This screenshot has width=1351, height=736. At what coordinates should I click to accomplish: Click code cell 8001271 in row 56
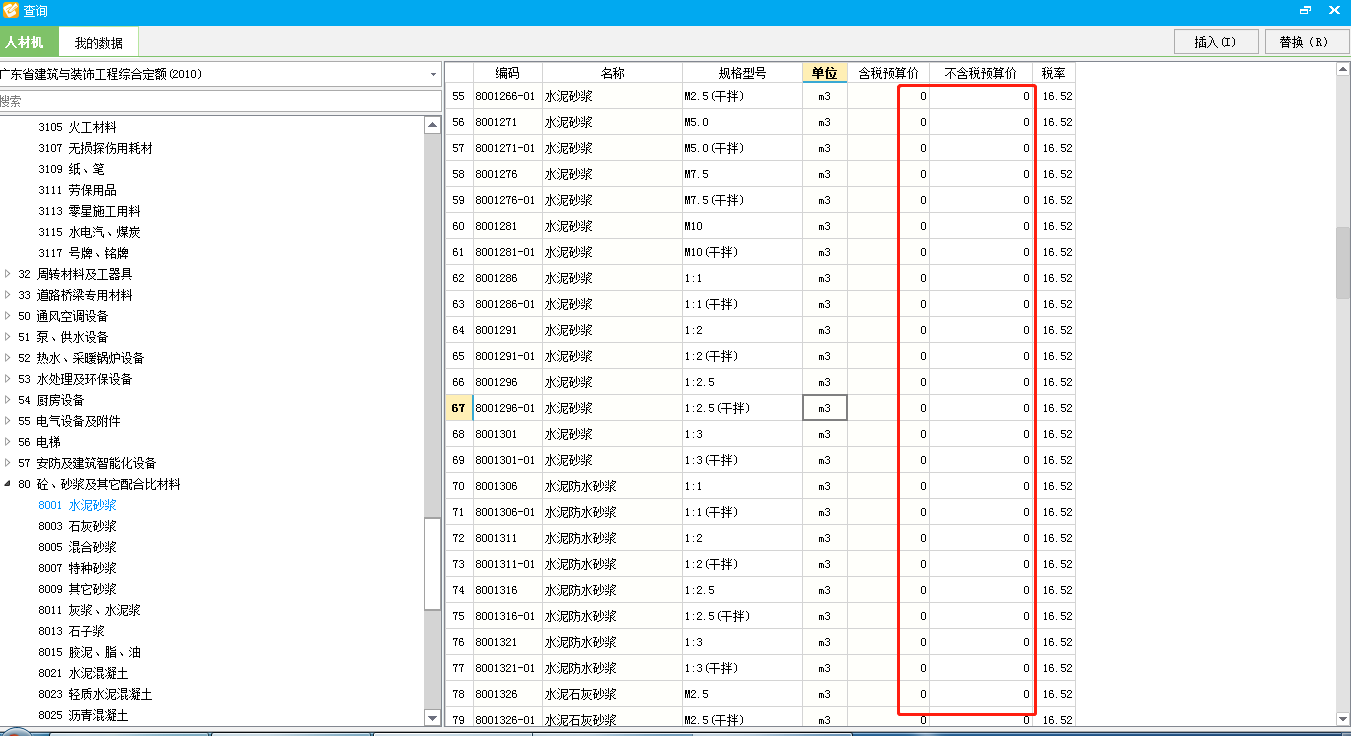pos(507,122)
